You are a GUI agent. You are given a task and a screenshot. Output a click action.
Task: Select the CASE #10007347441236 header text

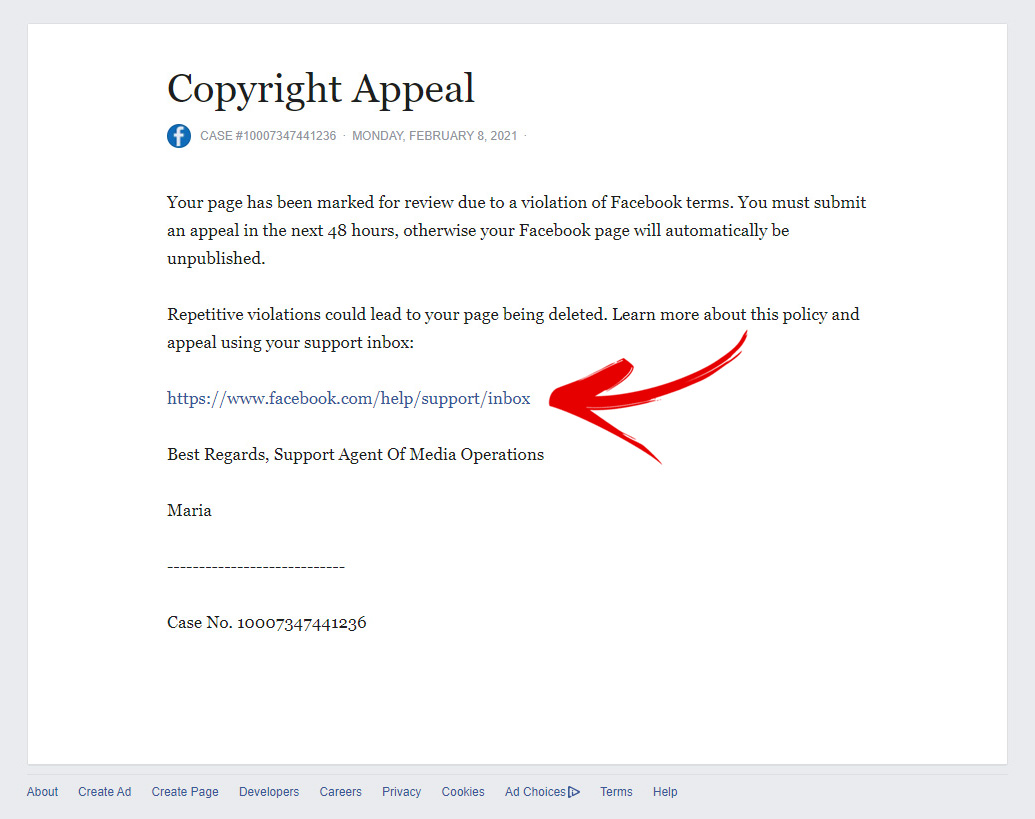coord(268,136)
